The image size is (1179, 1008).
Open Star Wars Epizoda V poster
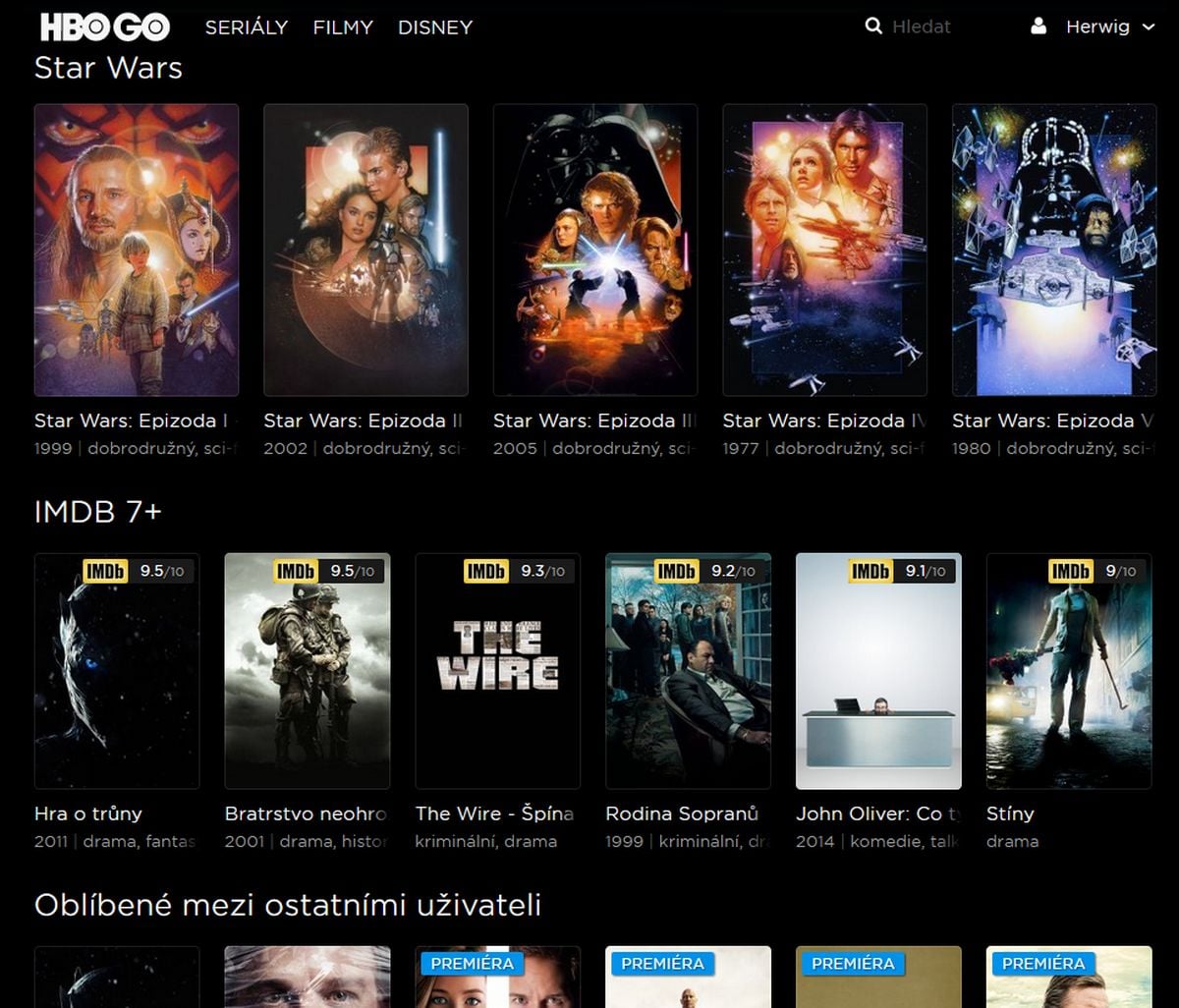(1054, 250)
